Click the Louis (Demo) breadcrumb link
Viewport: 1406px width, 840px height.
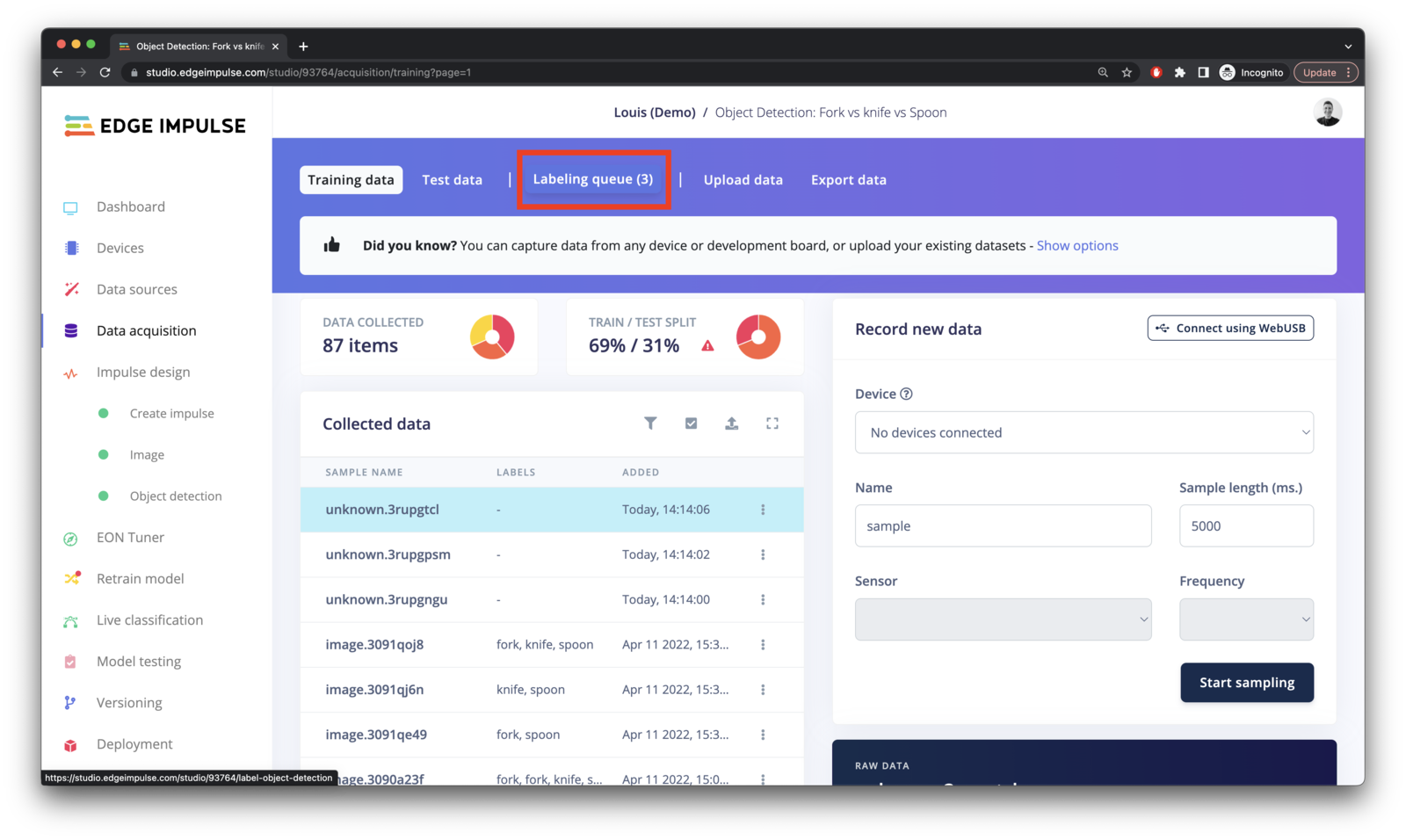(x=654, y=112)
